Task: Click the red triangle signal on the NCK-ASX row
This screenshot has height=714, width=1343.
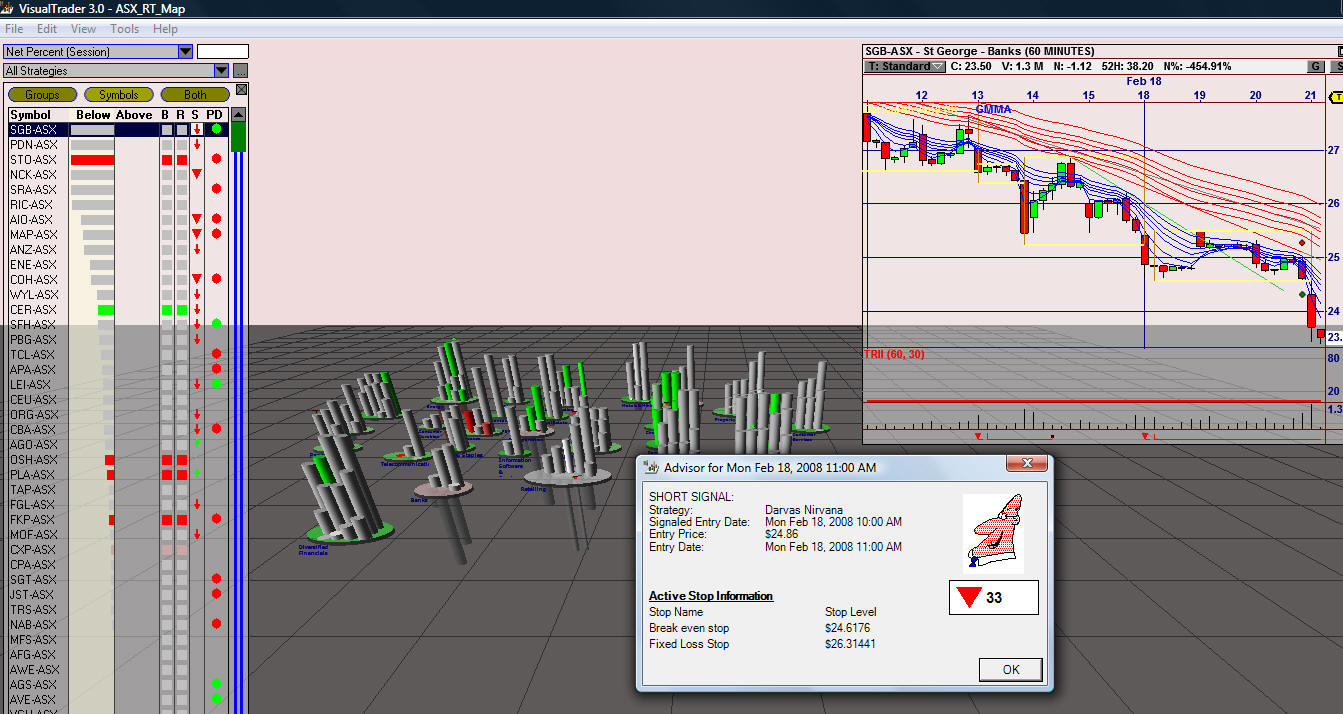Action: point(197,174)
